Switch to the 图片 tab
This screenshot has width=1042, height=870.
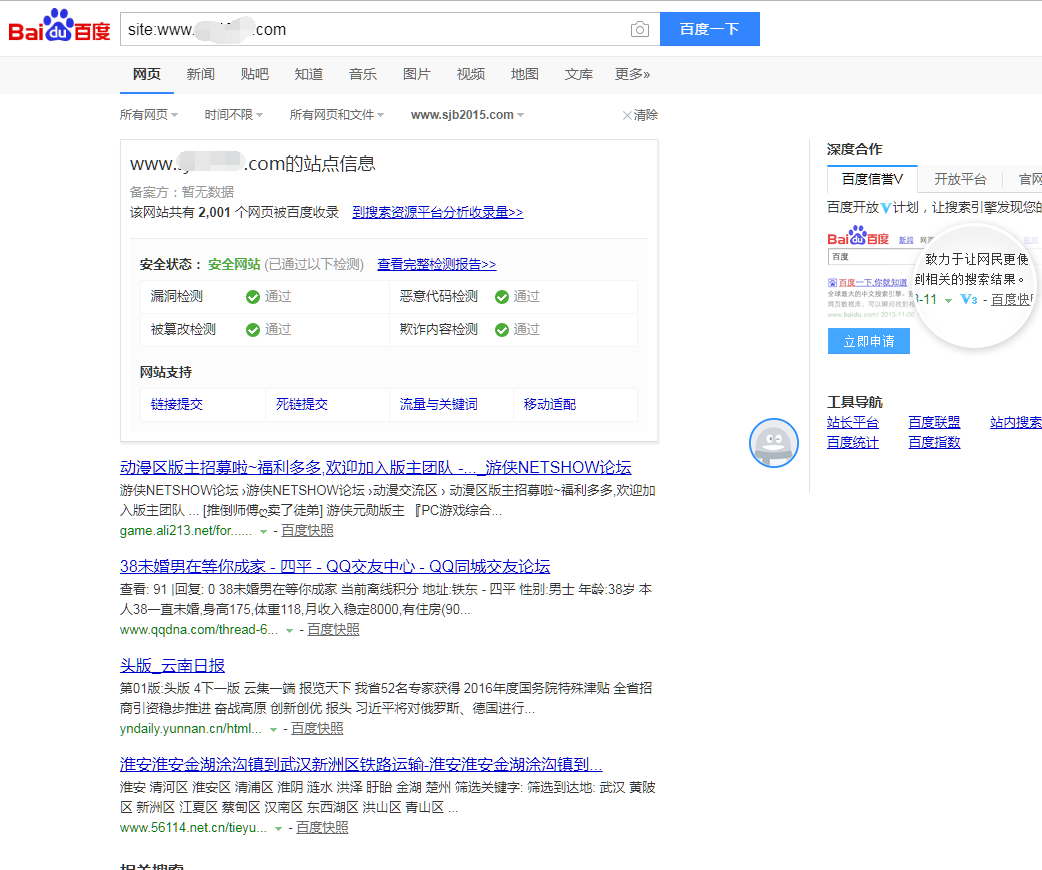(417, 74)
